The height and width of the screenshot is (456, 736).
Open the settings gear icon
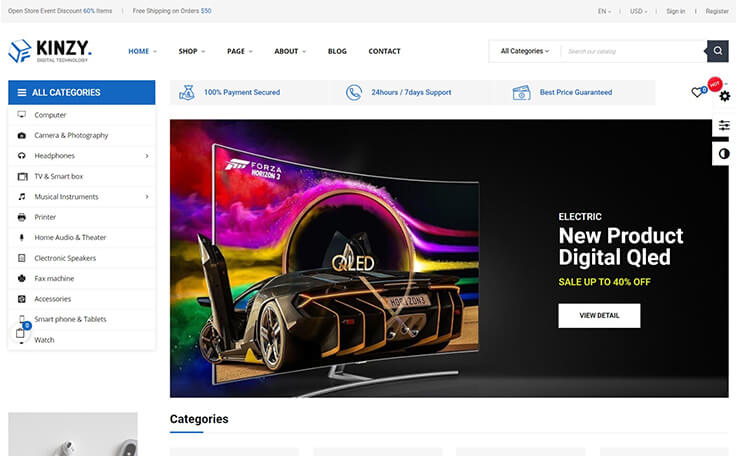725,96
